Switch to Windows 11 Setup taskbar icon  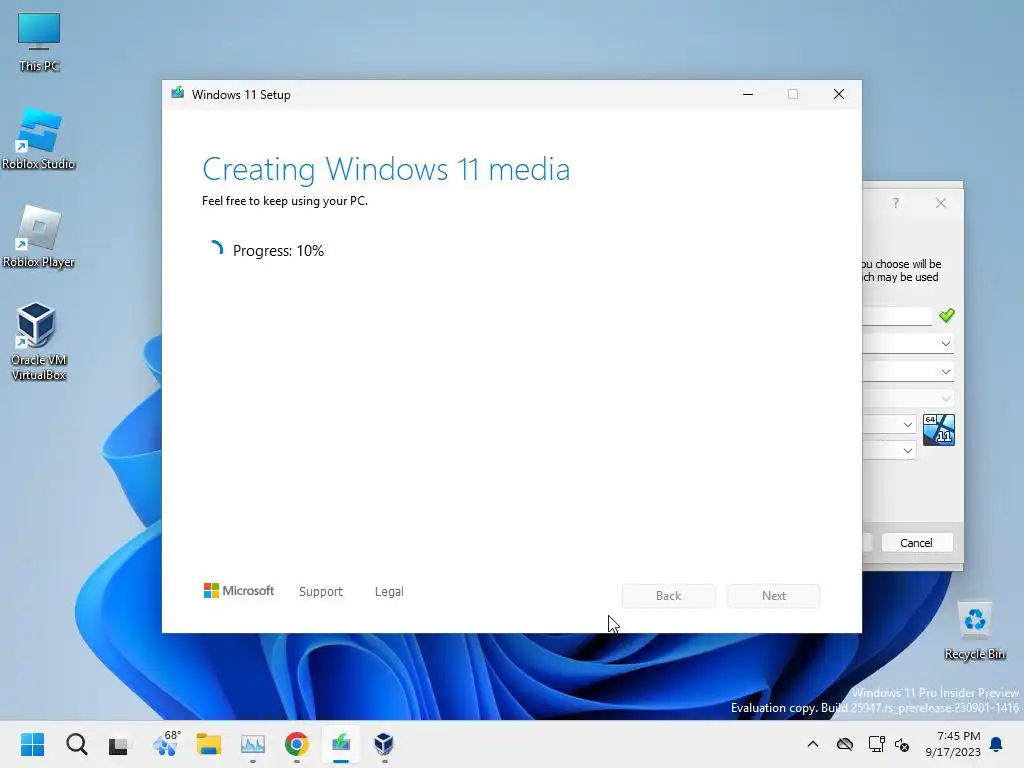[340, 744]
